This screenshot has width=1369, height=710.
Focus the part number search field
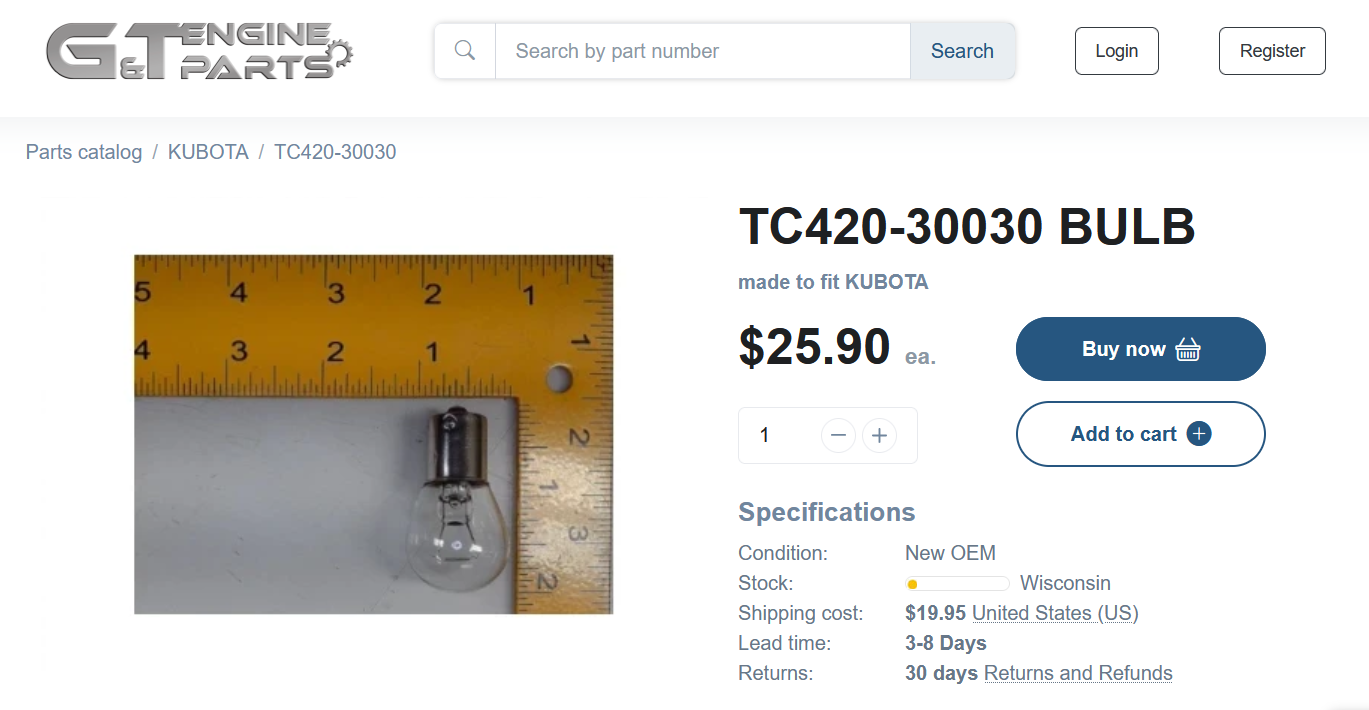(702, 51)
